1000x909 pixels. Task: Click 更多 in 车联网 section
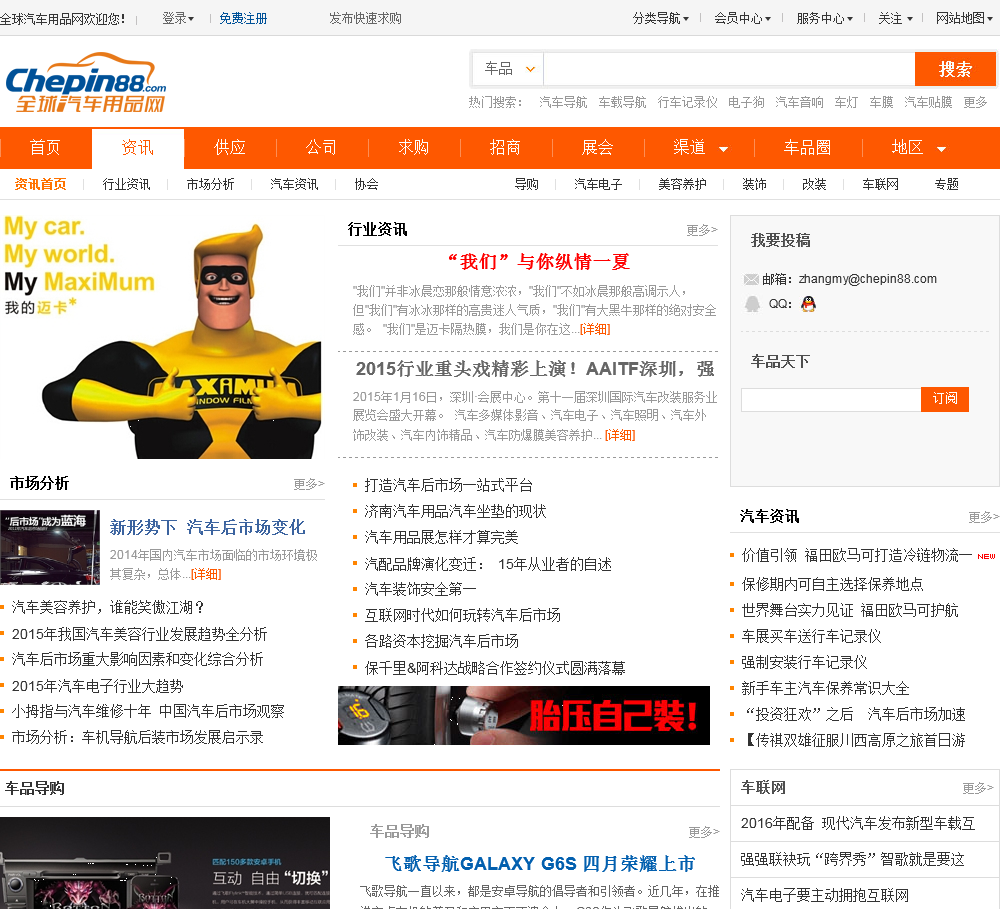click(x=978, y=788)
